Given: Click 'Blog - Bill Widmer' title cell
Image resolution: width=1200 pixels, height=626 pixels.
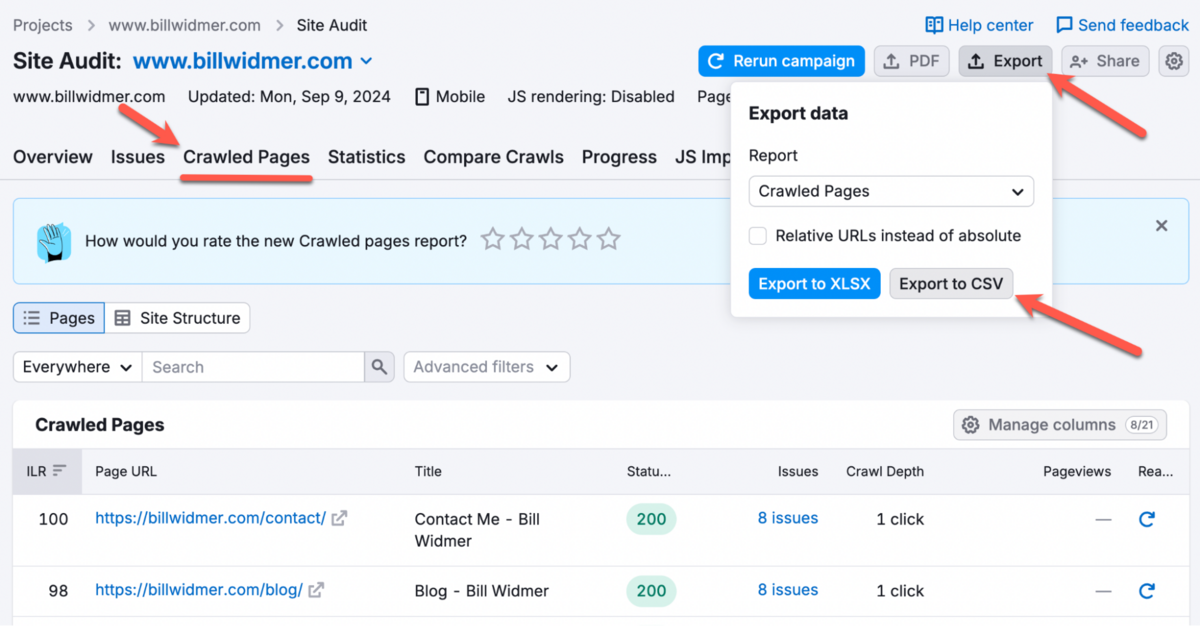Looking at the screenshot, I should tap(482, 591).
